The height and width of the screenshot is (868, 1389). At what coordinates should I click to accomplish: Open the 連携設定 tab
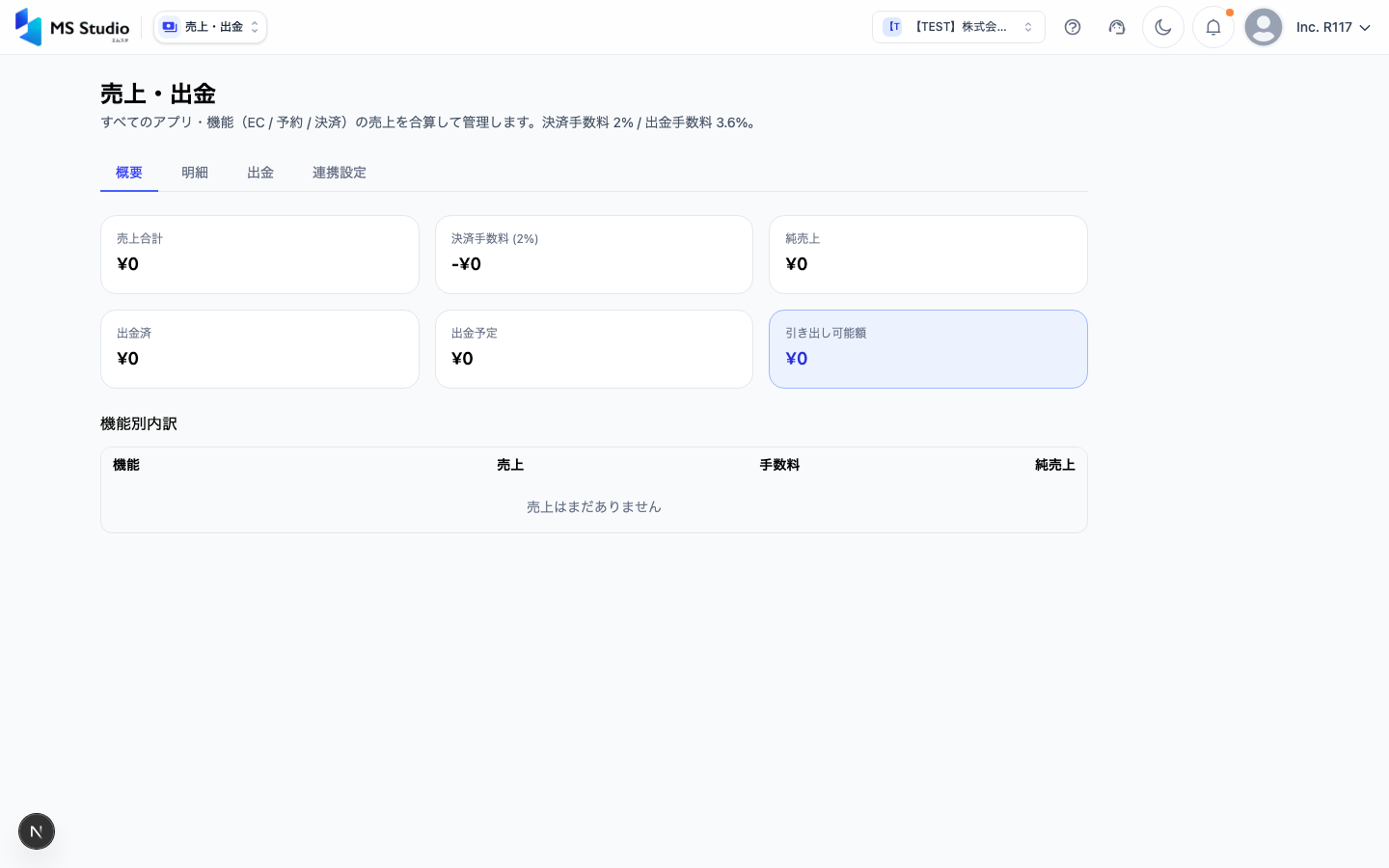[340, 173]
